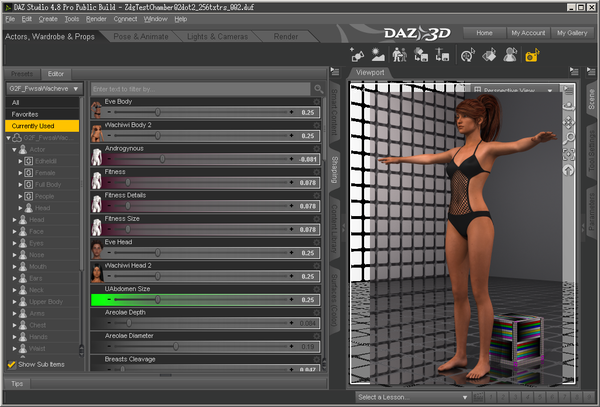The image size is (600, 407).
Task: Open the Viewport pane options menu icon
Action: click(x=574, y=72)
